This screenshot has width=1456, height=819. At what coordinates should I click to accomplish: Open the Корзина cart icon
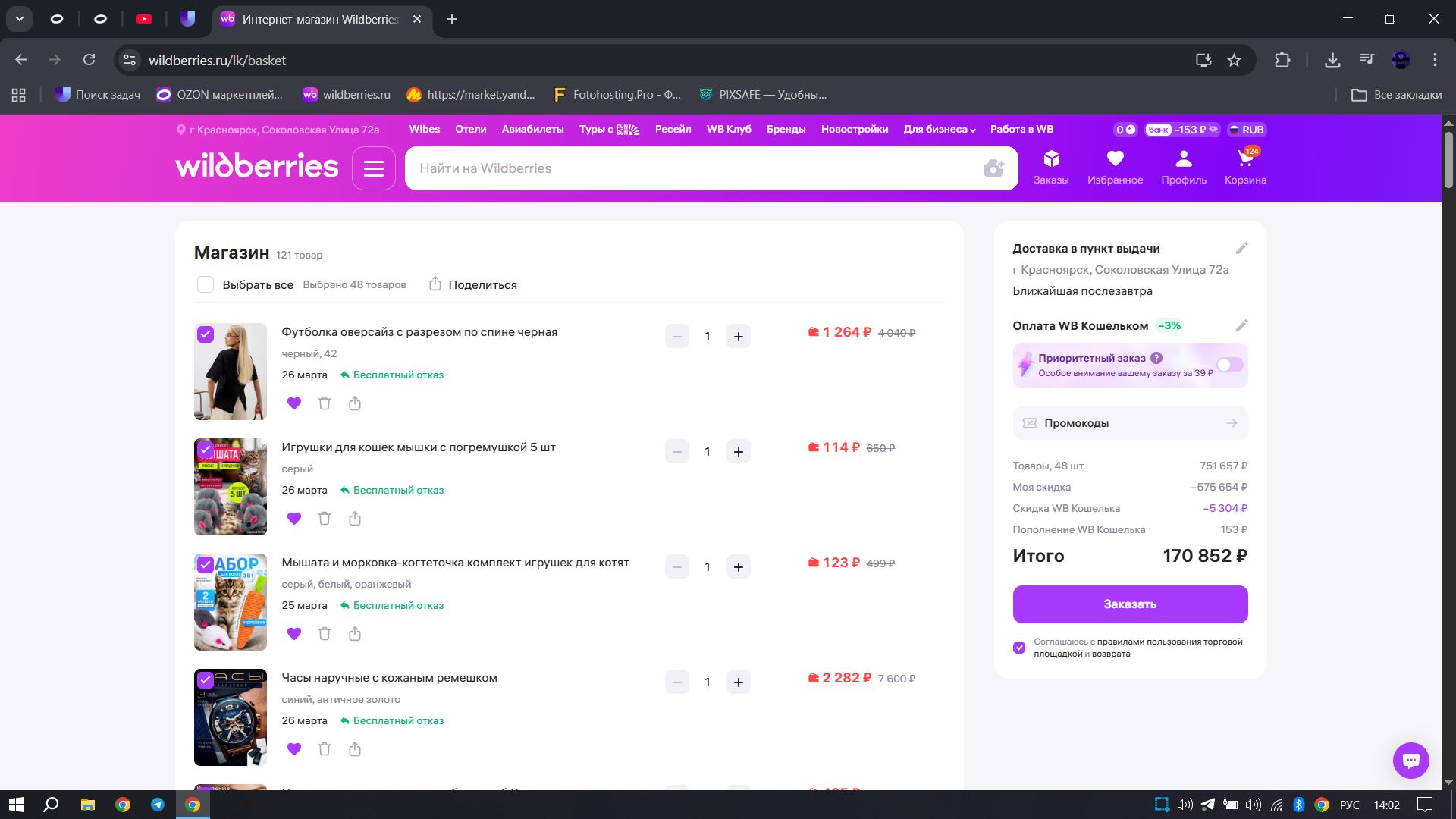pos(1245,166)
